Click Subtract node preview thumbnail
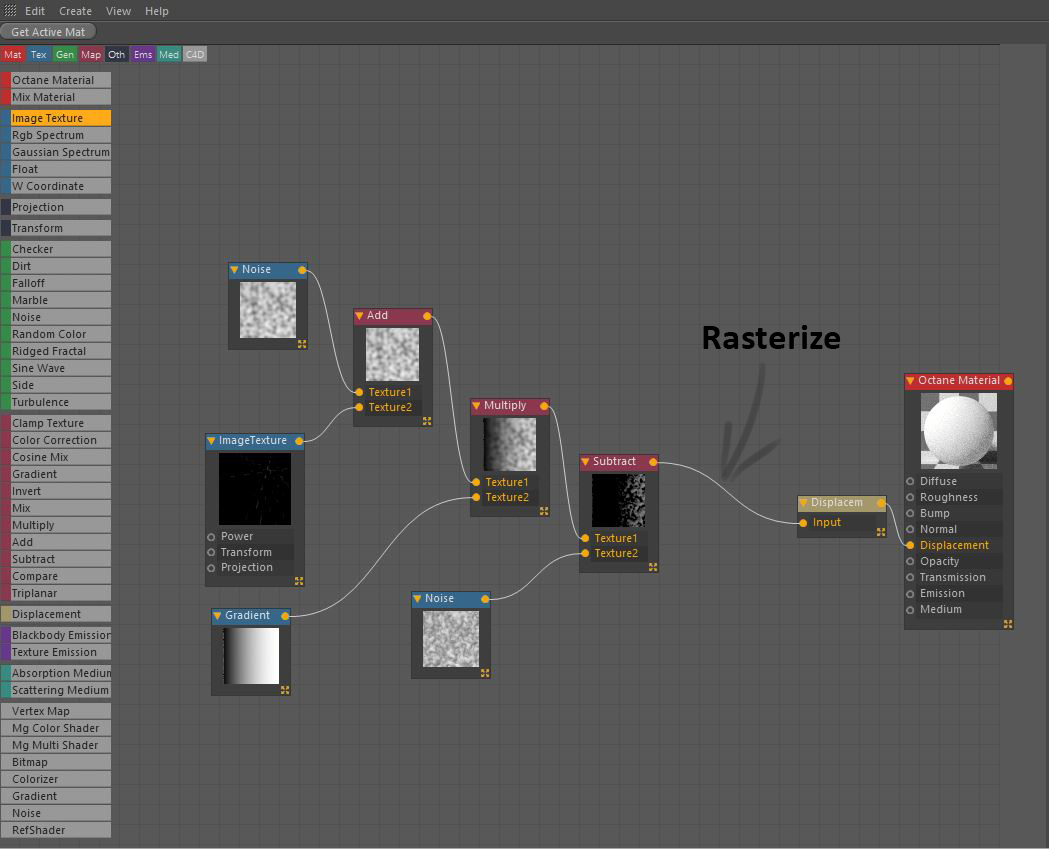1049x849 pixels. point(619,500)
